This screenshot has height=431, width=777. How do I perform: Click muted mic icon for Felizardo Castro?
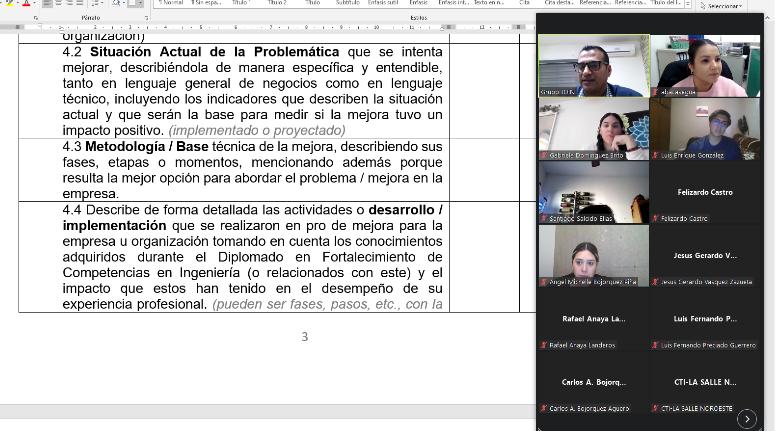coord(655,218)
